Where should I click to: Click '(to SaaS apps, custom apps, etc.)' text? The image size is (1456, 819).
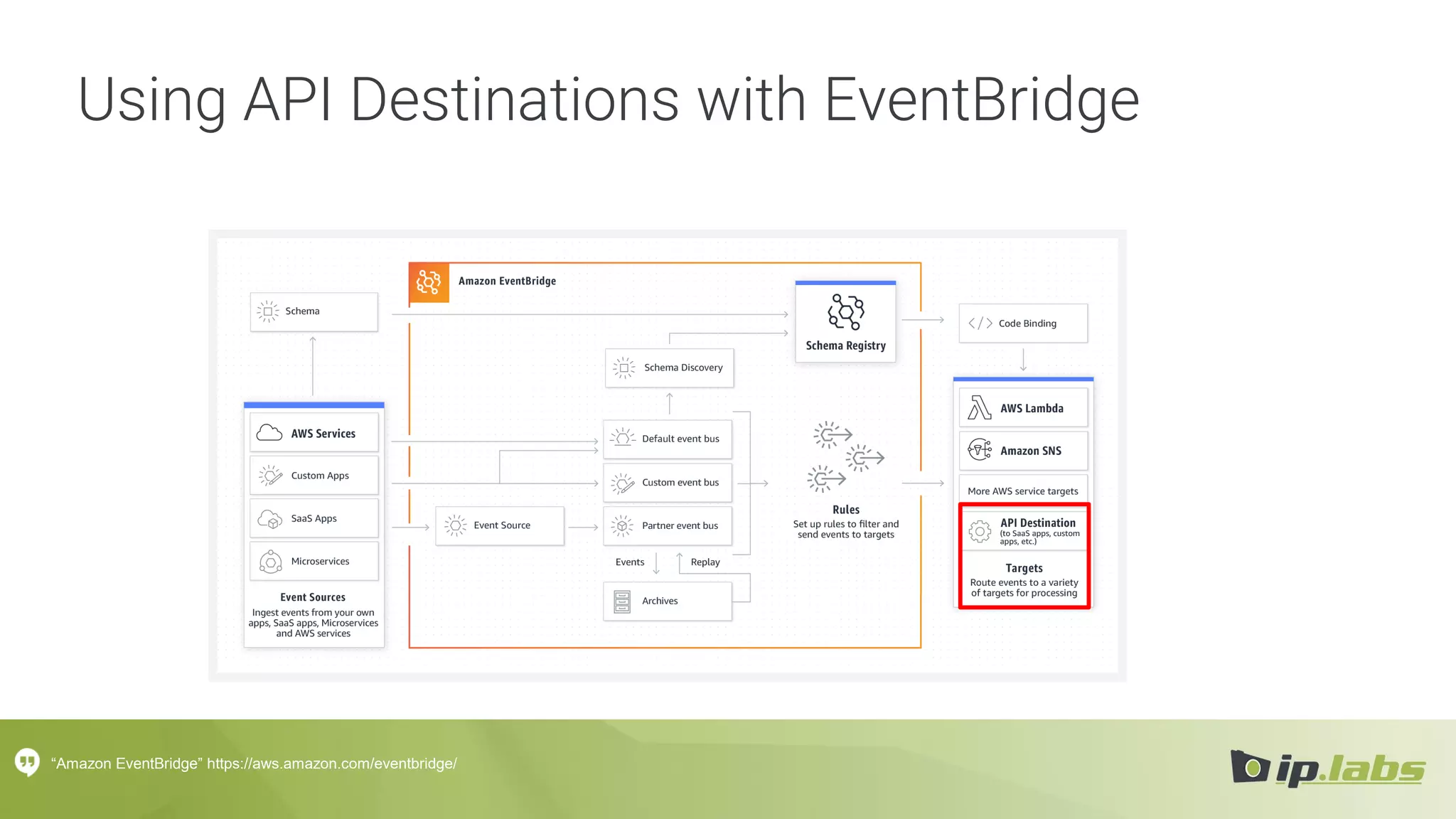[1039, 537]
